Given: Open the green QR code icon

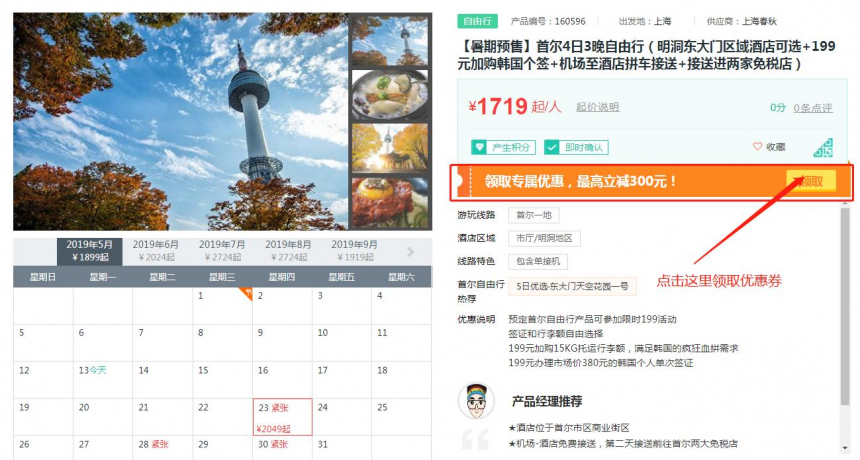Looking at the screenshot, I should point(823,147).
